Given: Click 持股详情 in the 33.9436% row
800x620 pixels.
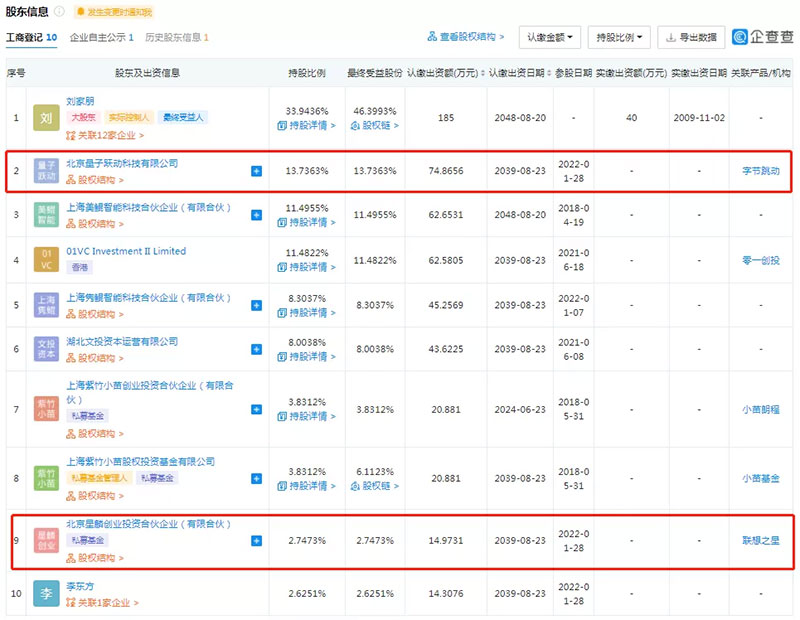Looking at the screenshot, I should tap(306, 126).
